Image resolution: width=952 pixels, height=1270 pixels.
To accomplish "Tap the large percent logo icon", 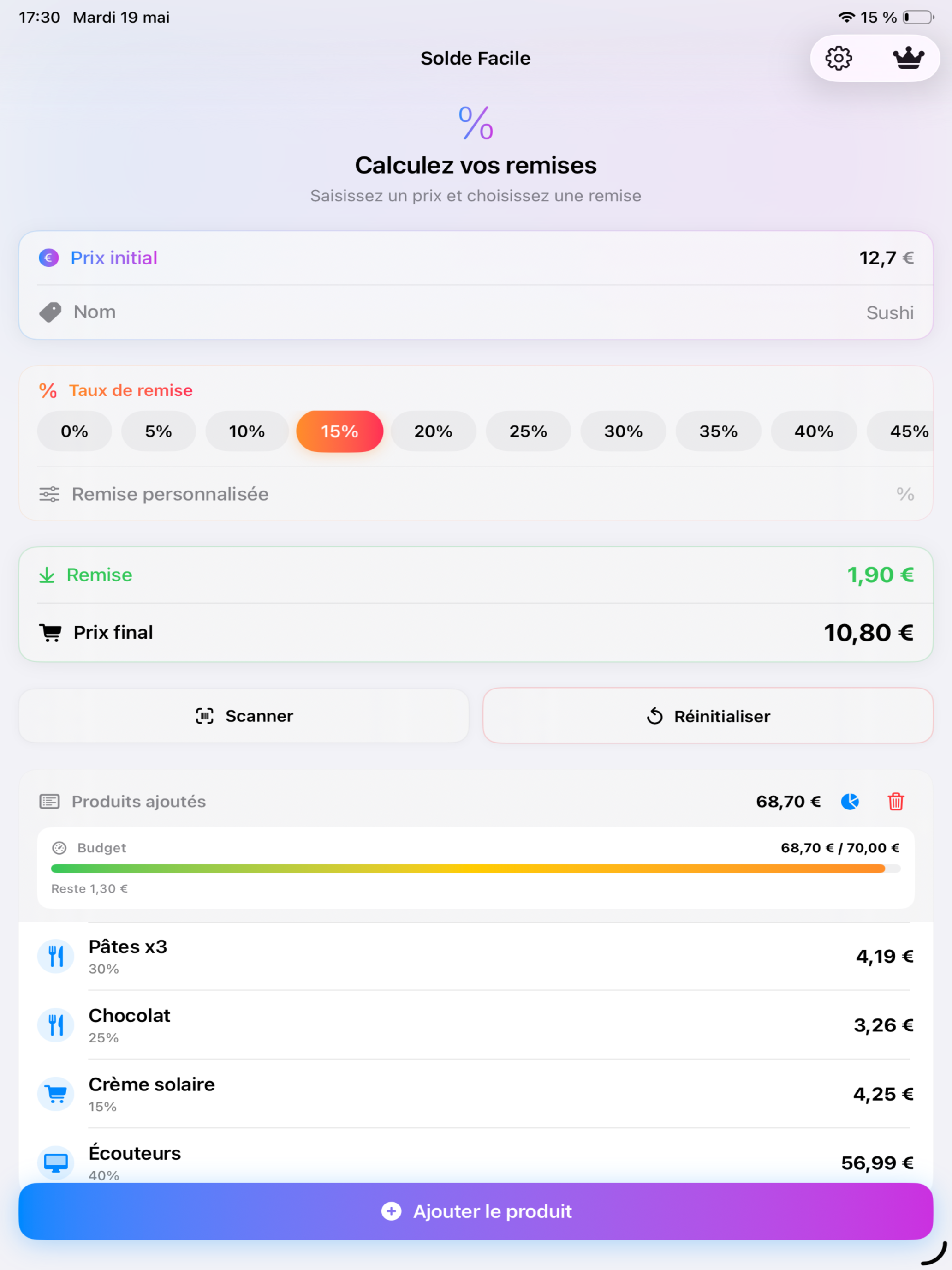I will 476,123.
